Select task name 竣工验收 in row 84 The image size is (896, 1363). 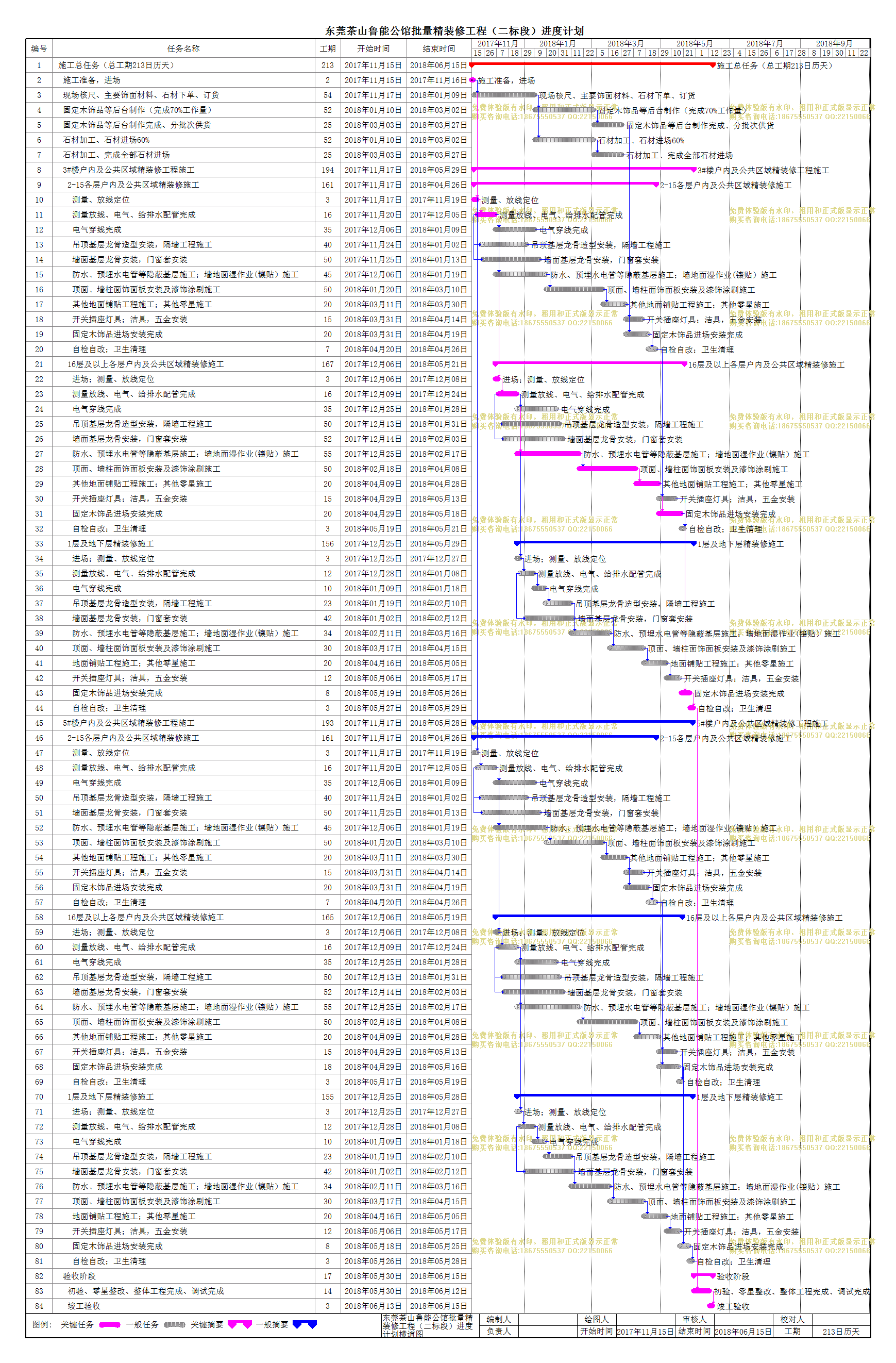click(x=84, y=1306)
